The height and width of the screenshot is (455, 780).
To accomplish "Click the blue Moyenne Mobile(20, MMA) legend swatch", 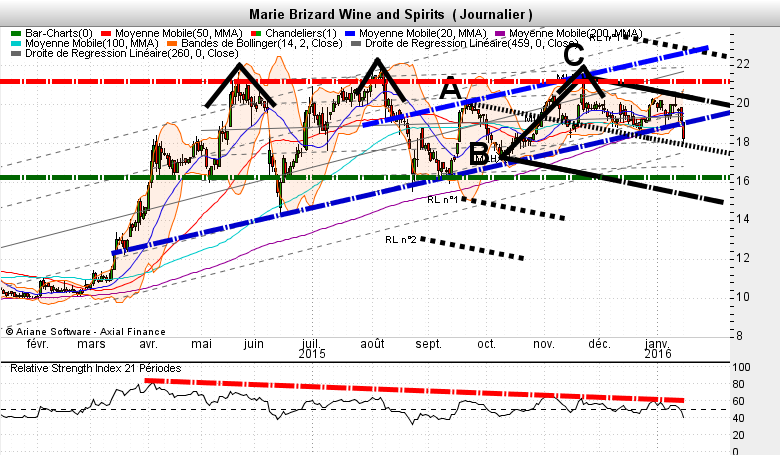I will click(350, 33).
